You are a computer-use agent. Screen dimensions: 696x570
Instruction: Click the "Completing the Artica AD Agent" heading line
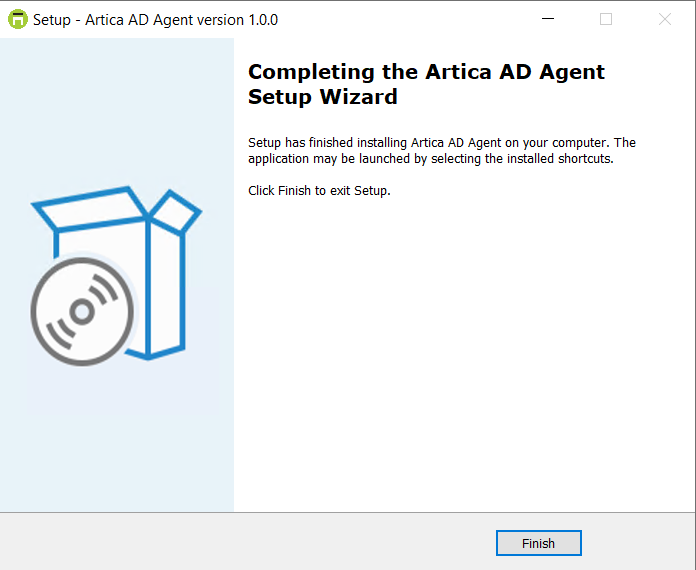pyautogui.click(x=426, y=72)
